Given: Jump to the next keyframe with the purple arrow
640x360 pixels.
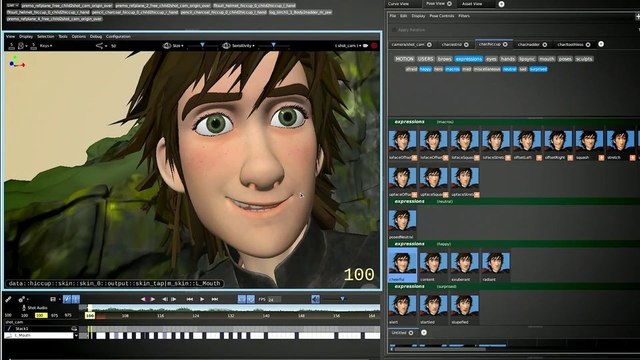Looking at the screenshot, I should [x=152, y=299].
